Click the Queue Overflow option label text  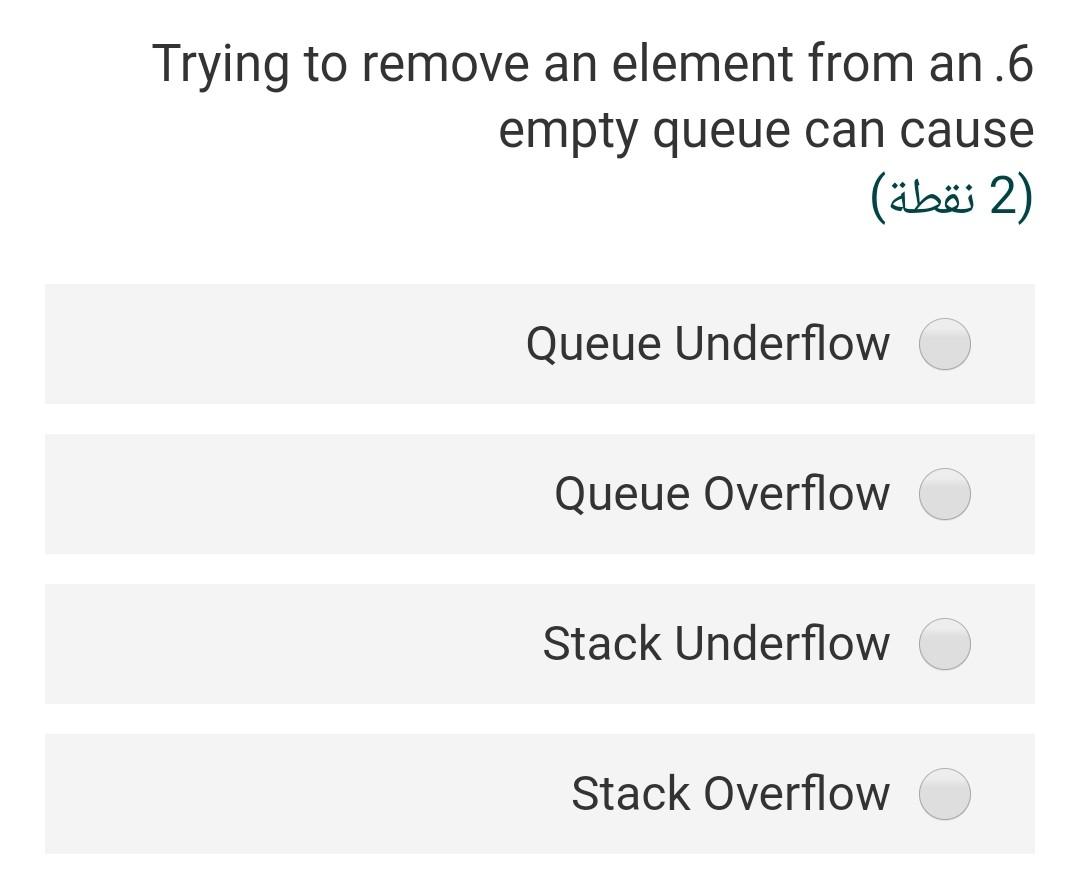[x=722, y=493]
